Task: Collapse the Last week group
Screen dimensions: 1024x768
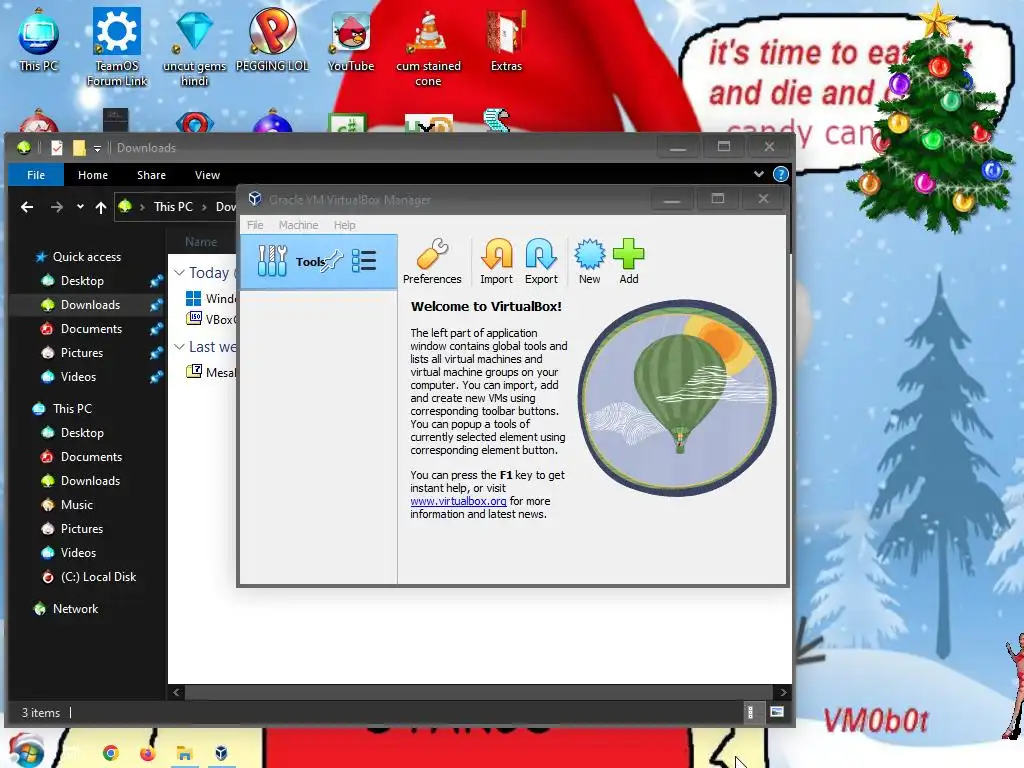Action: tap(180, 347)
